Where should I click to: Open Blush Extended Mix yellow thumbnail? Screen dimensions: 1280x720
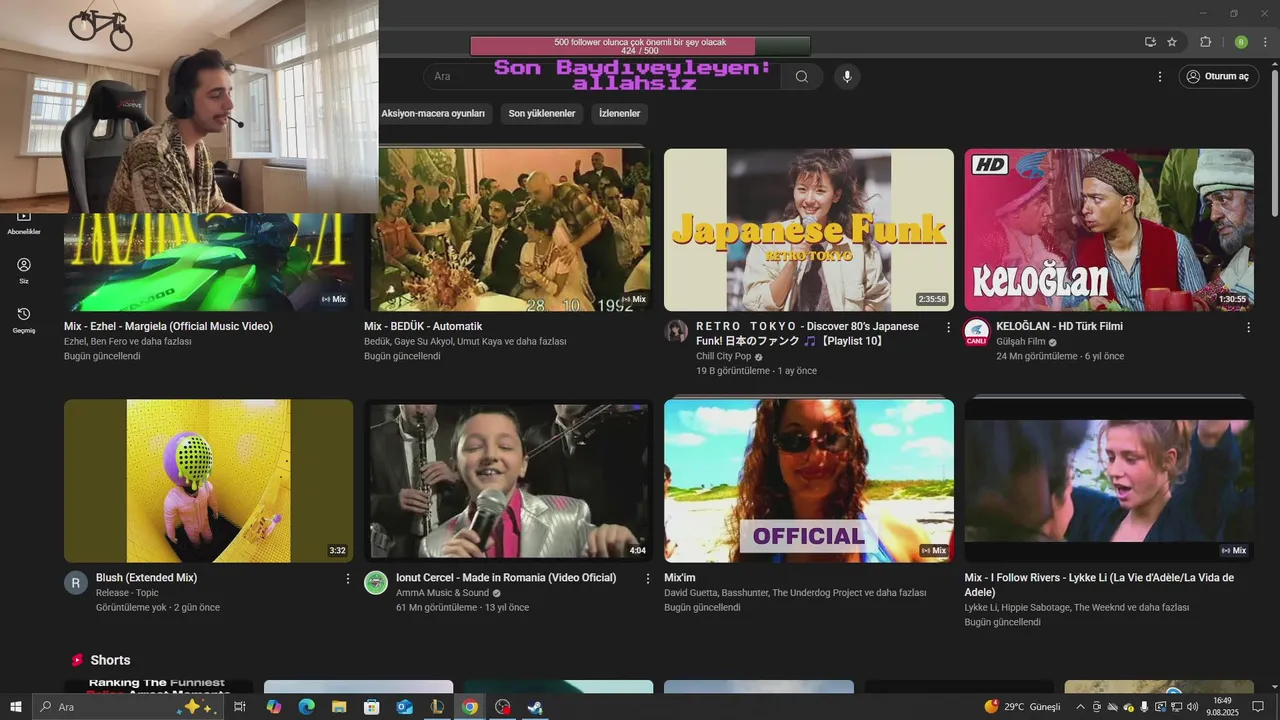(208, 481)
